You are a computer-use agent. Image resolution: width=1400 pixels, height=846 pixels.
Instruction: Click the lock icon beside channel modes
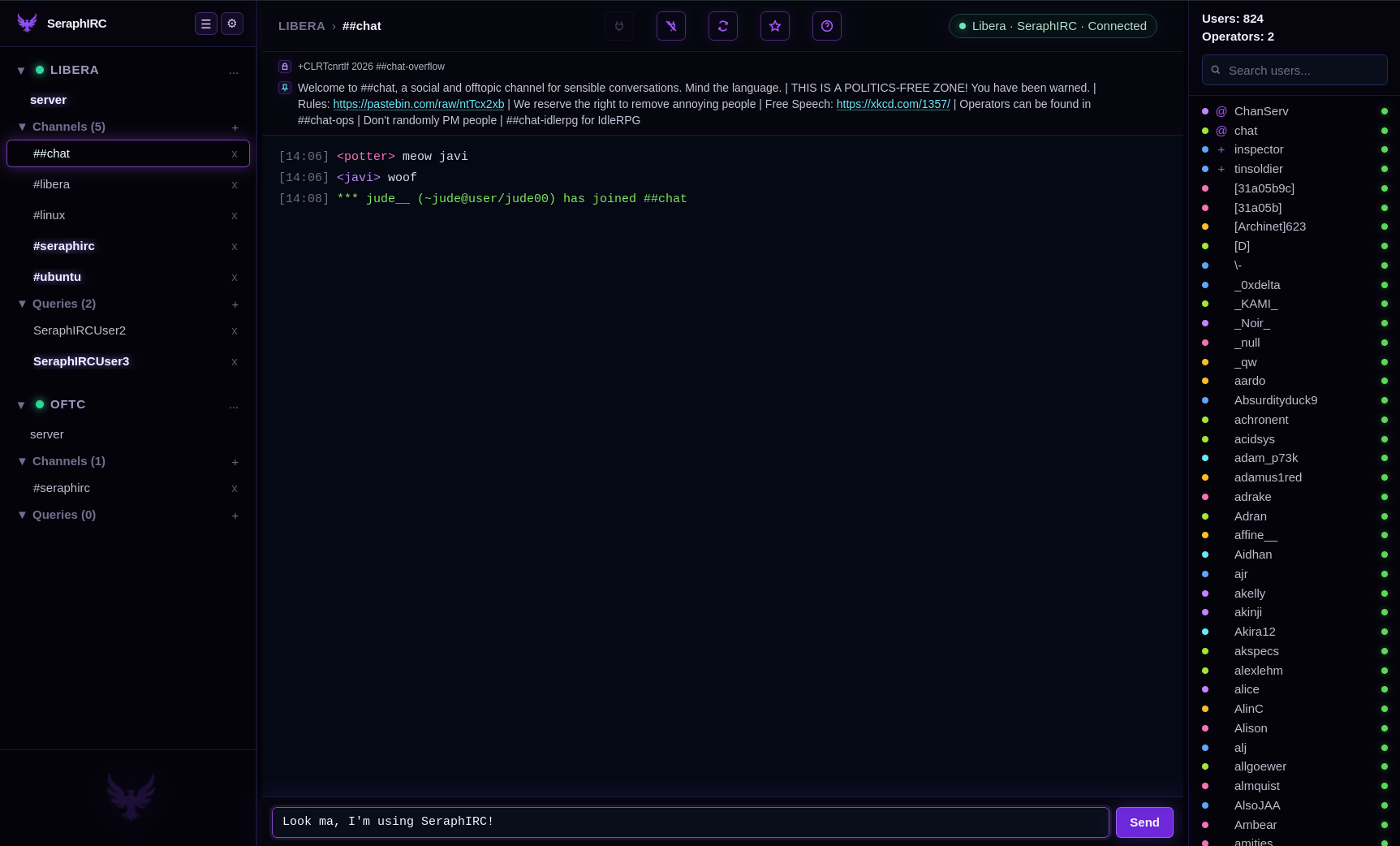[285, 67]
